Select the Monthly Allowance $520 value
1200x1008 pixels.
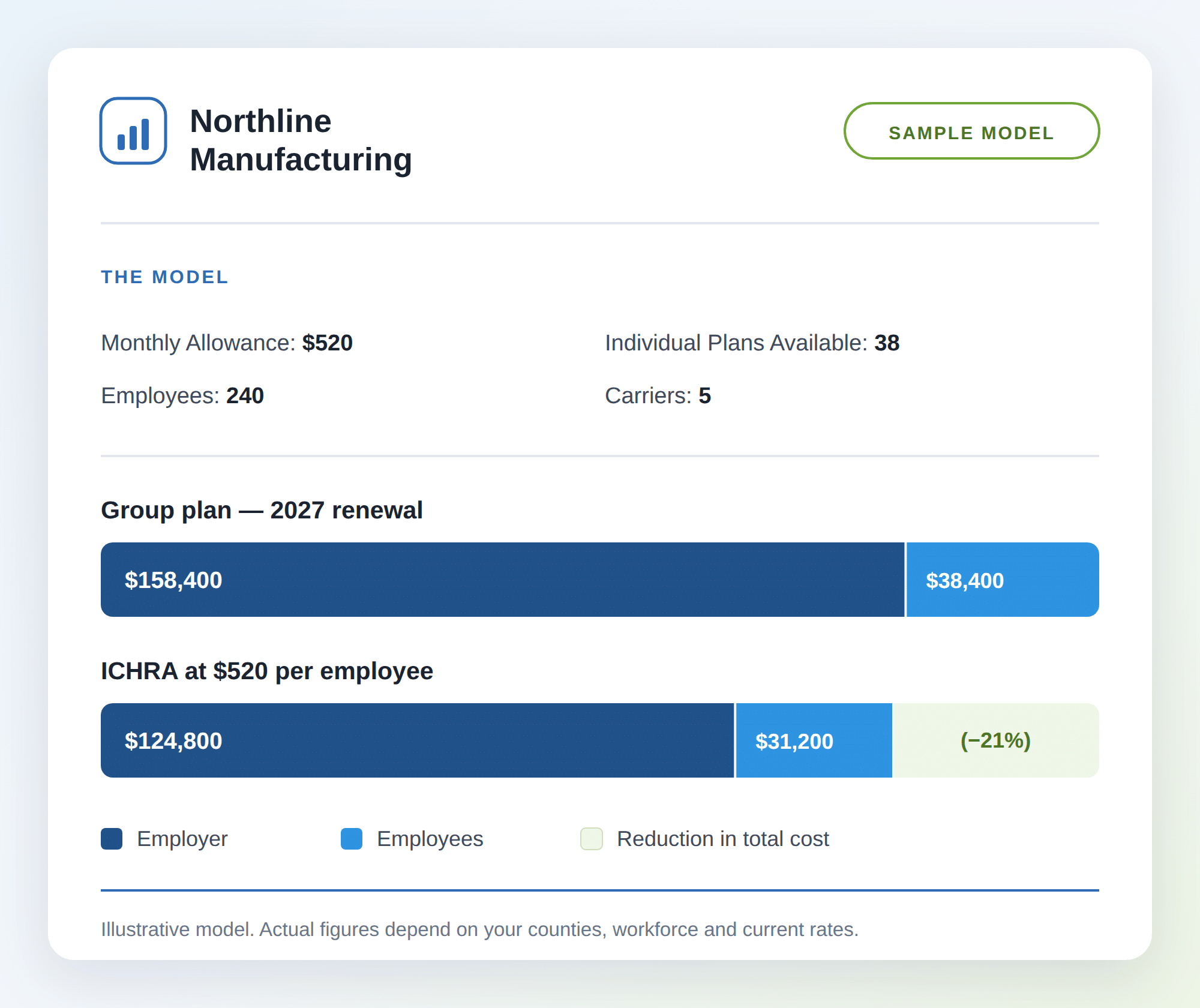(x=327, y=343)
